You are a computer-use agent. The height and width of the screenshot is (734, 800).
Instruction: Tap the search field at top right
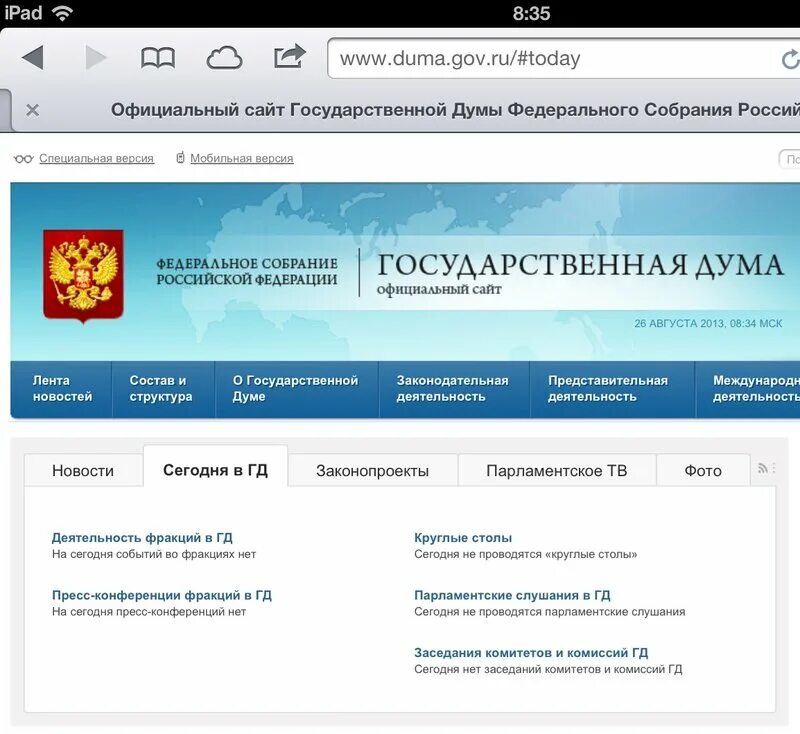[789, 159]
